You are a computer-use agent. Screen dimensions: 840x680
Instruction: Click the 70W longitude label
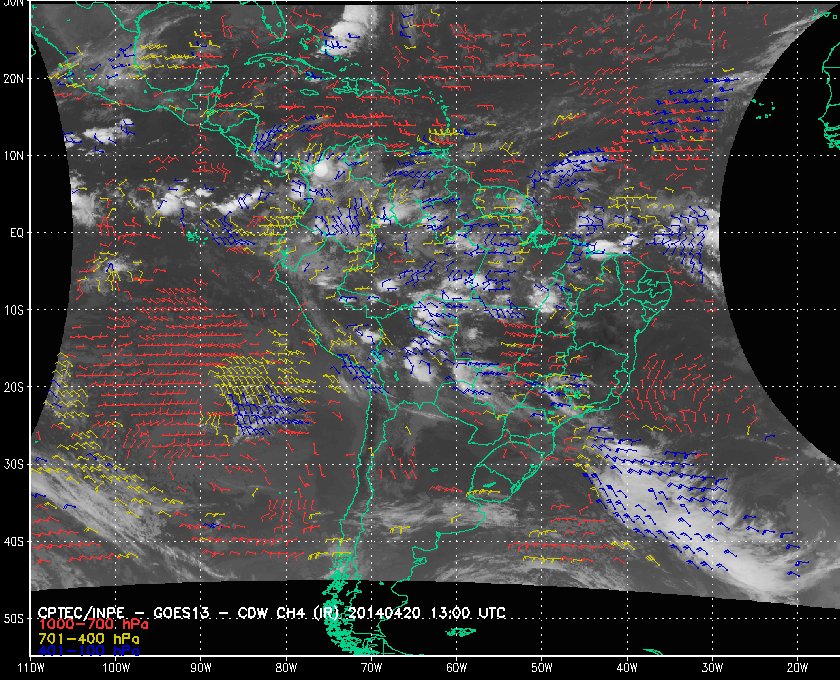click(371, 668)
